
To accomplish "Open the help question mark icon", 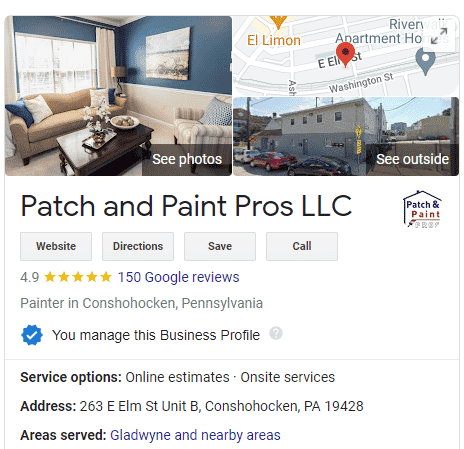I will pyautogui.click(x=276, y=333).
